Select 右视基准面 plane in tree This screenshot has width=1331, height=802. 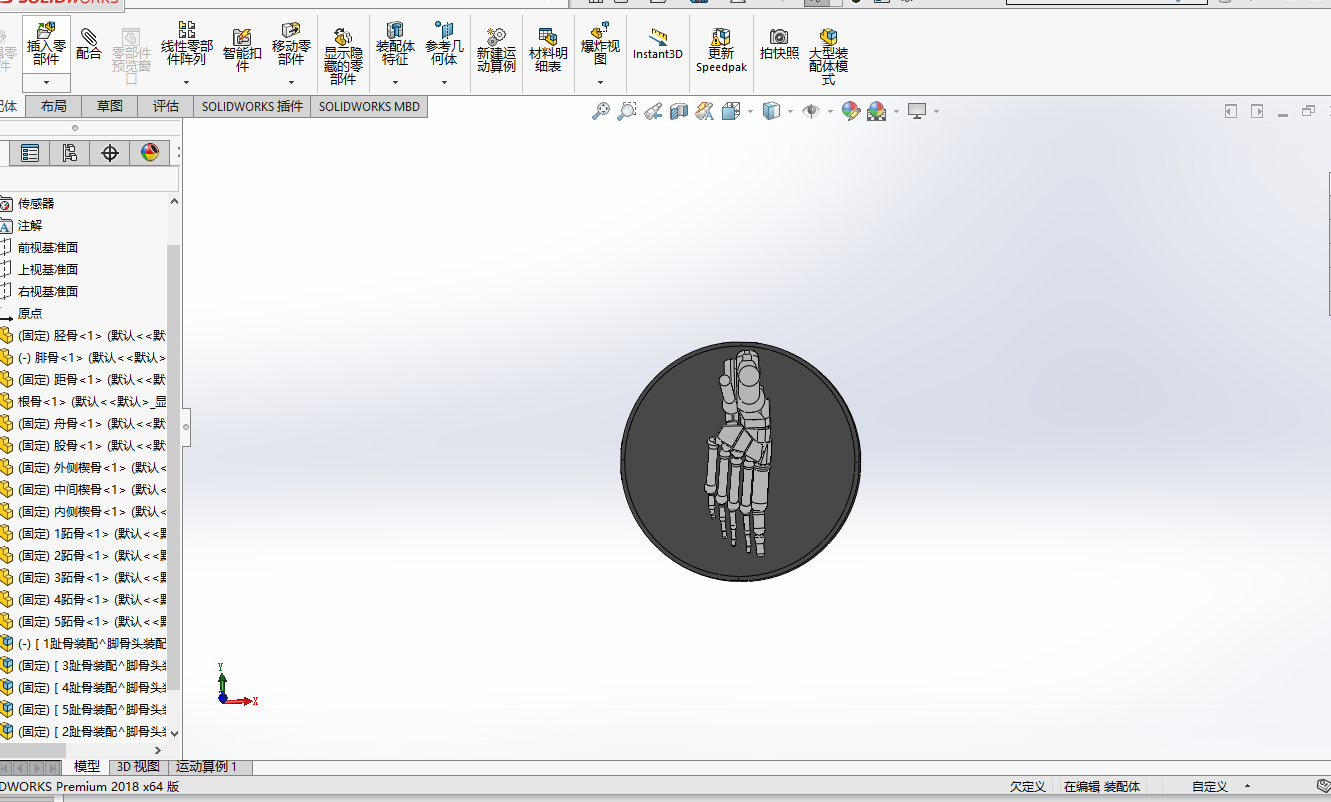48,292
